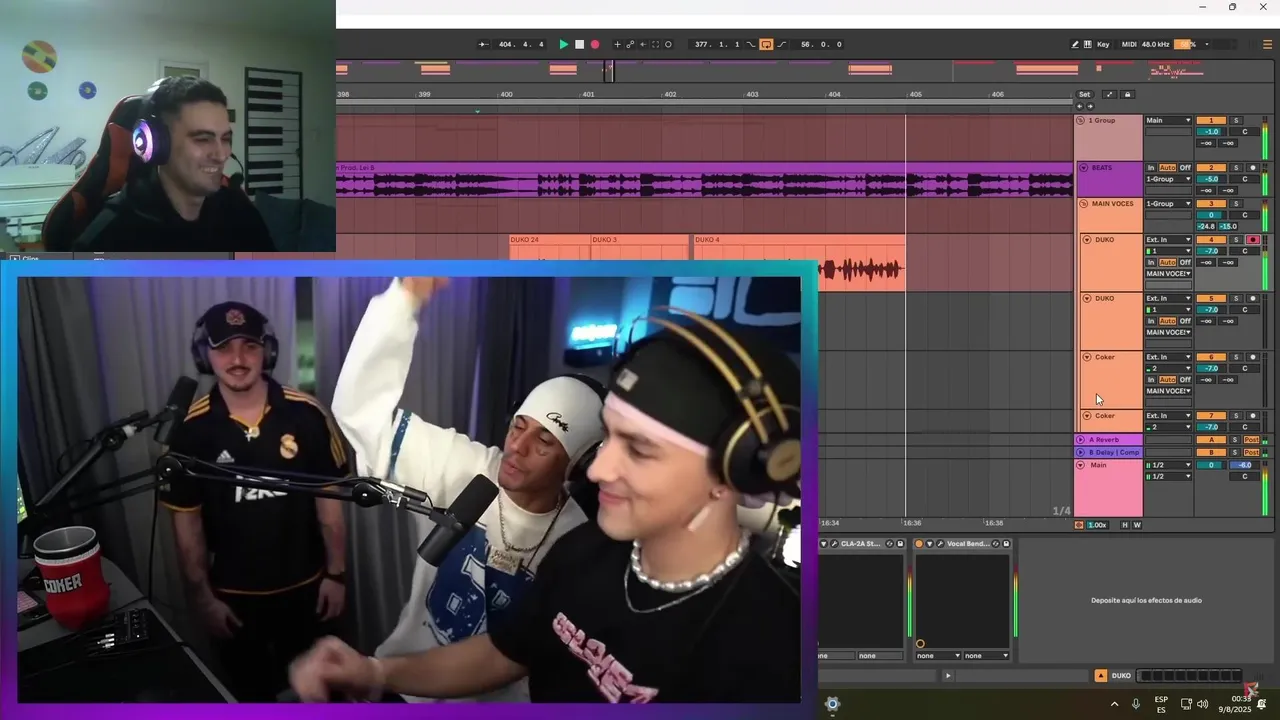Enable Key map mode
This screenshot has width=1280, height=720.
[x=1103, y=45]
